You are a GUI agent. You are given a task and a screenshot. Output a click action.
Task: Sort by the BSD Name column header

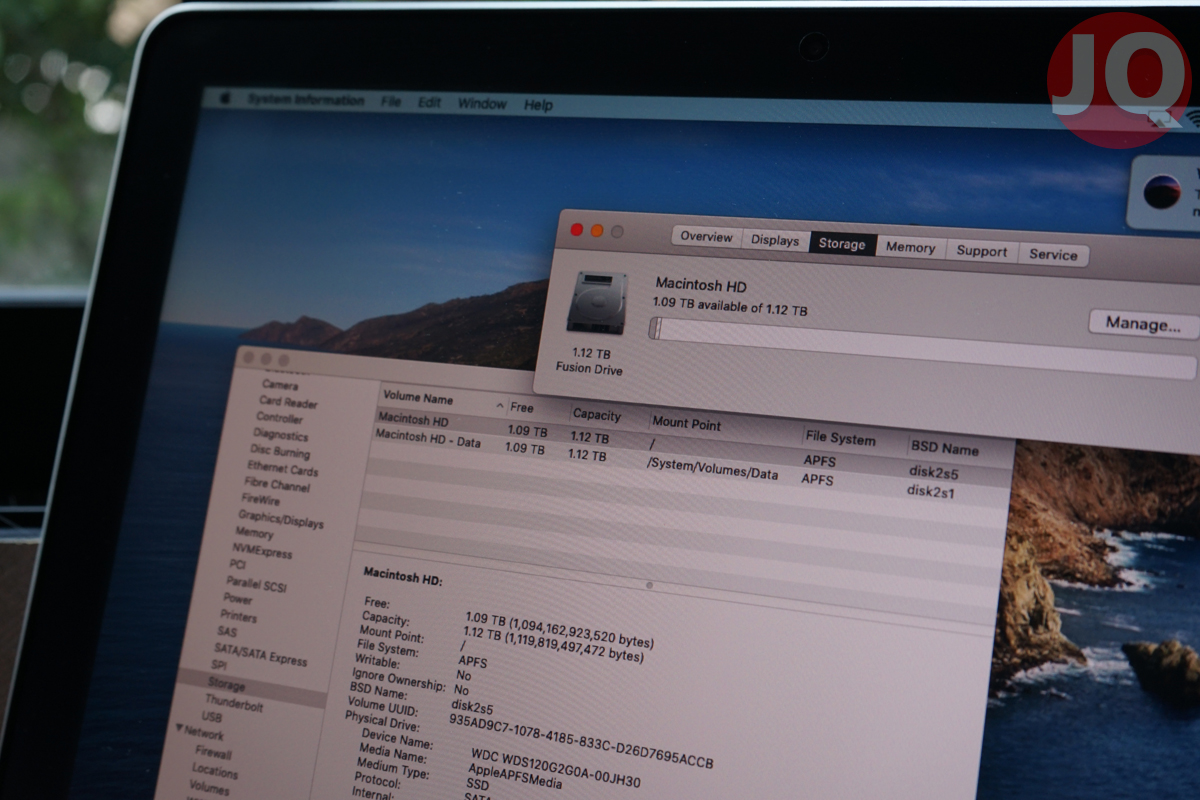(x=945, y=449)
